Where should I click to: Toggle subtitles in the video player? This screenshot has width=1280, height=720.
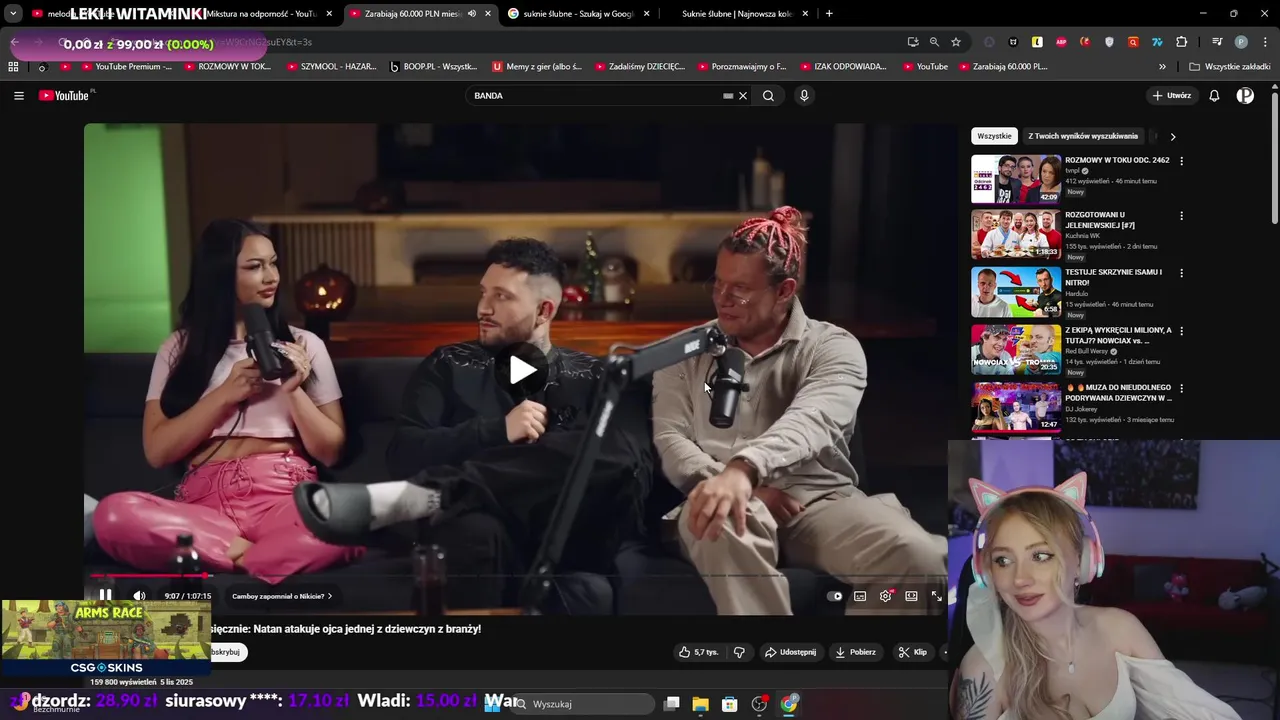860,596
